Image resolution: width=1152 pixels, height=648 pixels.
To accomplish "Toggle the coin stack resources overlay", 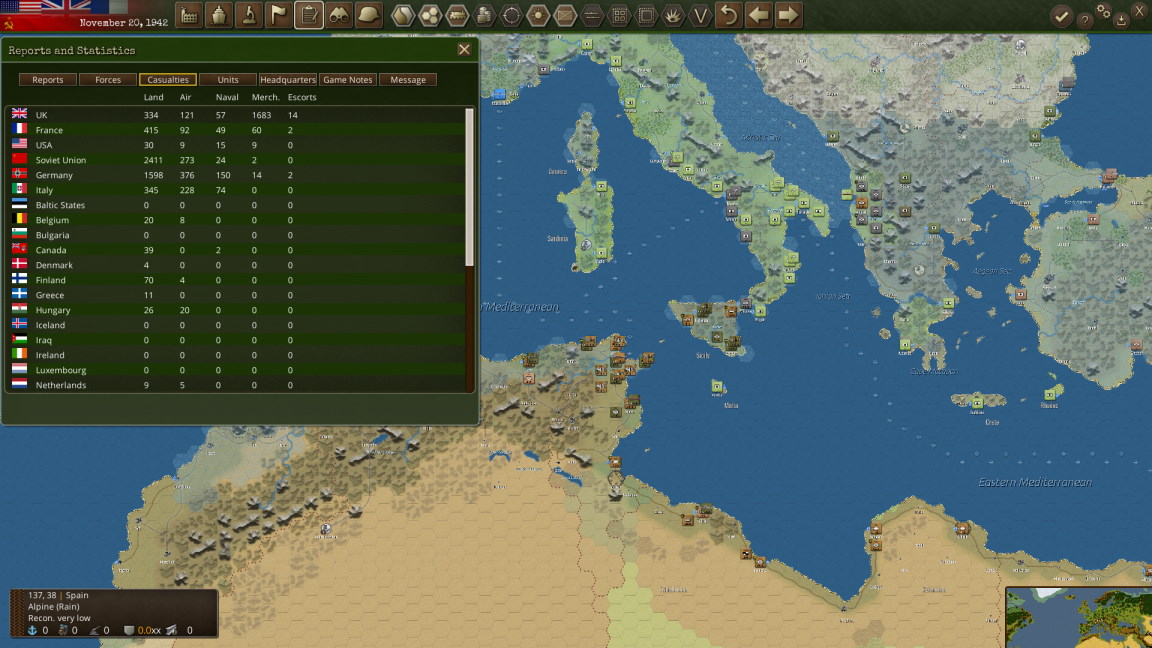I will [484, 15].
